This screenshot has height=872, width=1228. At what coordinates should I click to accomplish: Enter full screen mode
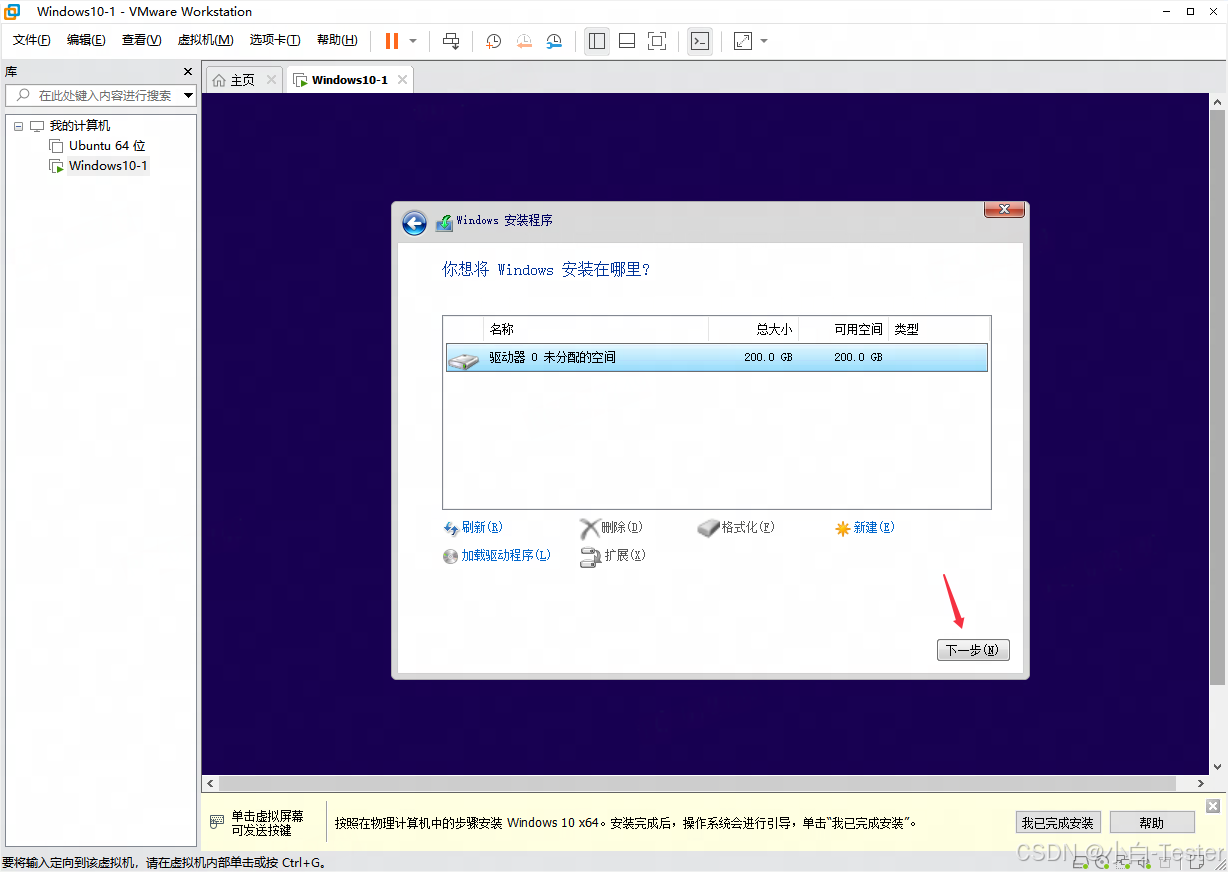pyautogui.click(x=657, y=41)
